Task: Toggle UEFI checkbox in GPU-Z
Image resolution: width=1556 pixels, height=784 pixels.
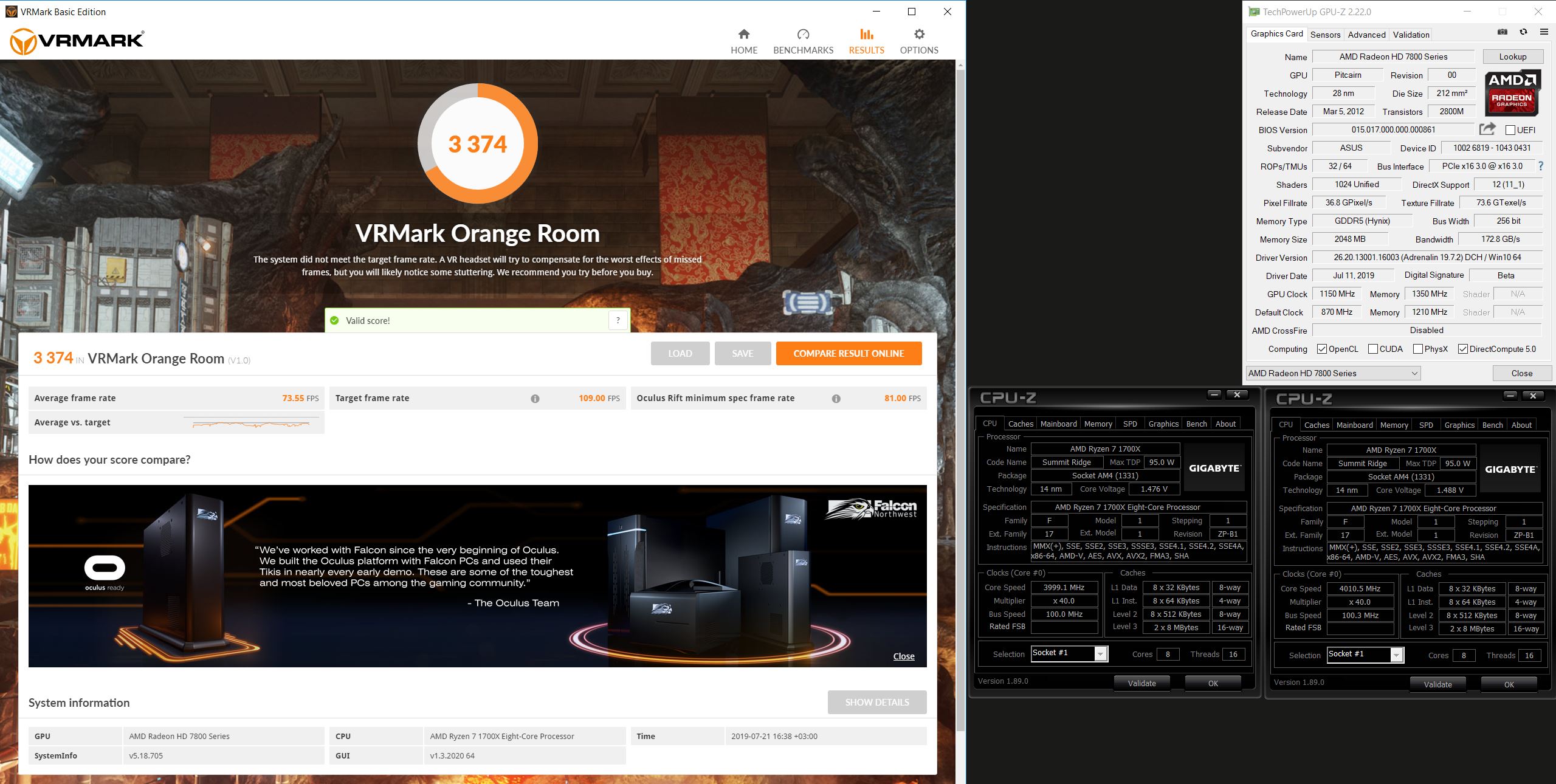Action: pos(1510,130)
